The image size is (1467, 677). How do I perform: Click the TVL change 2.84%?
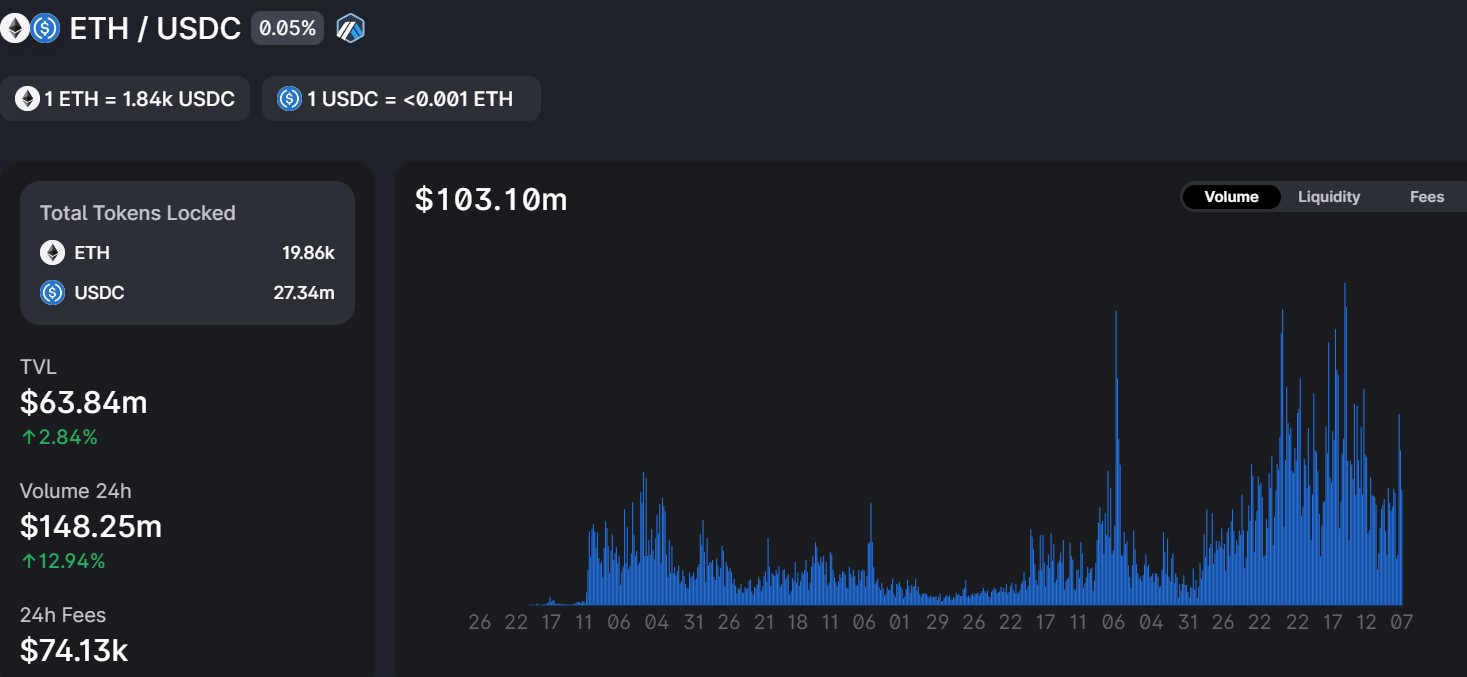(59, 437)
